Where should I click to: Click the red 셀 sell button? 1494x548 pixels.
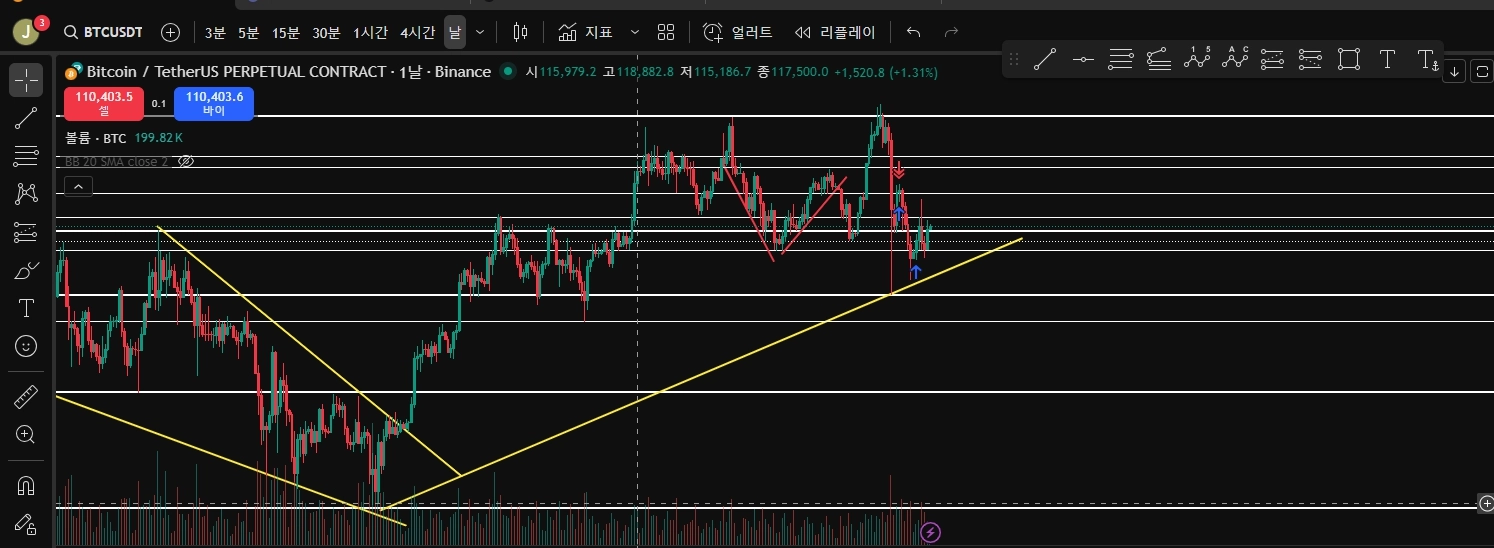point(104,103)
